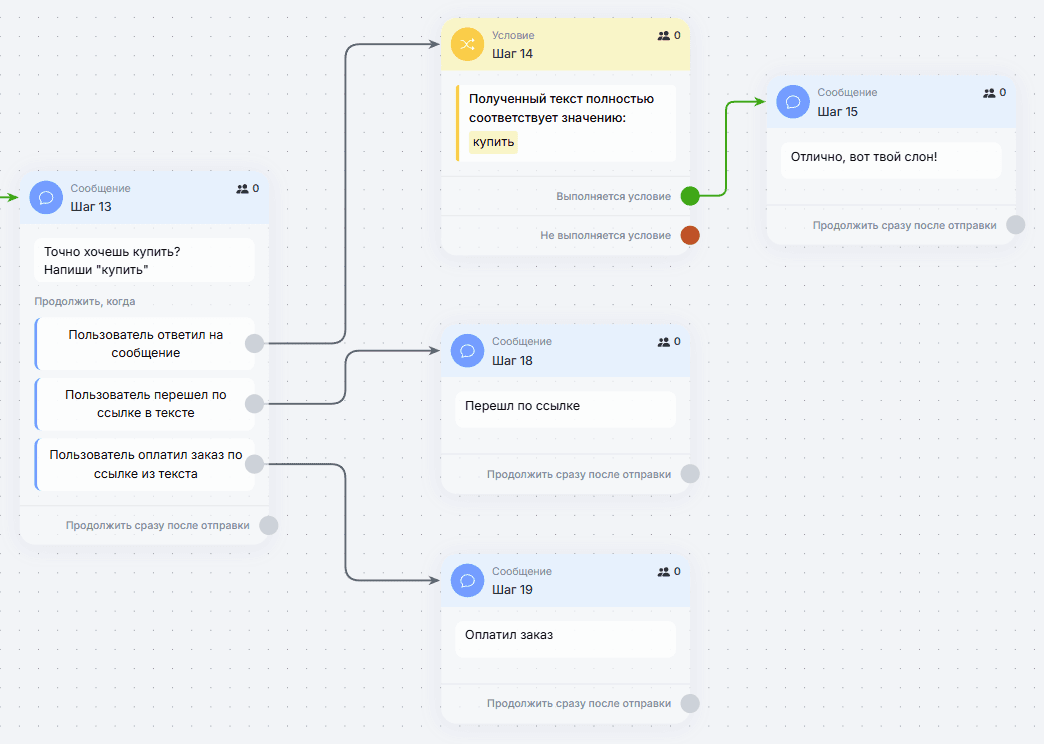
Task: Select the 'Шаг 15' step title
Action: 838,112
